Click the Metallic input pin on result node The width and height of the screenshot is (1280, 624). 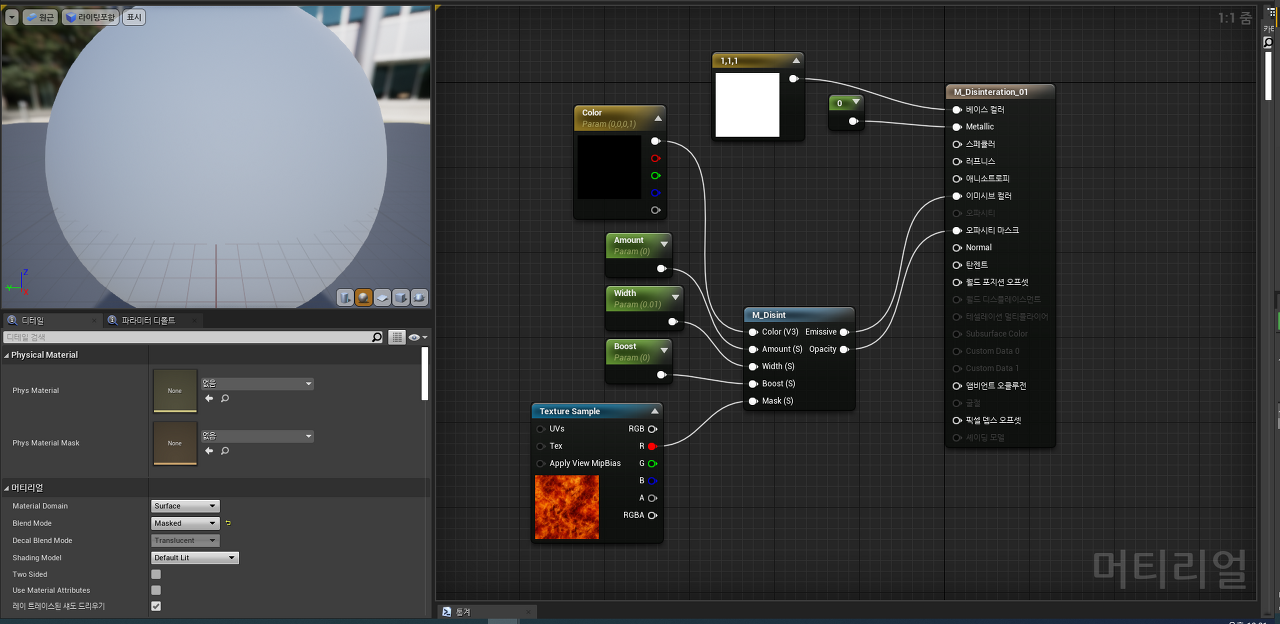tap(957, 127)
